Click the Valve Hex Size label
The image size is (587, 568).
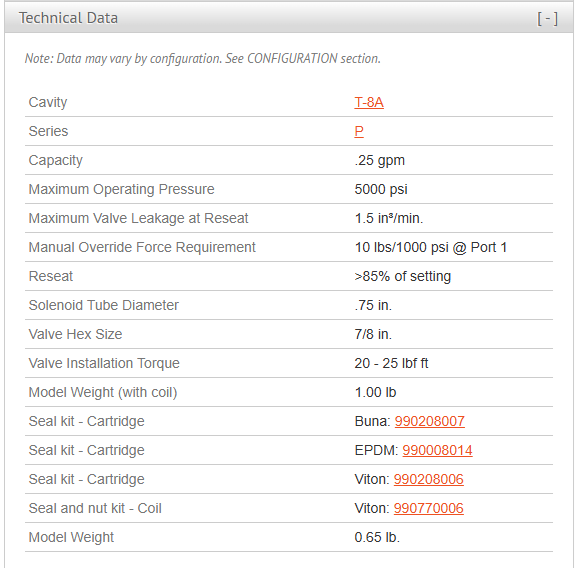pyautogui.click(x=75, y=334)
